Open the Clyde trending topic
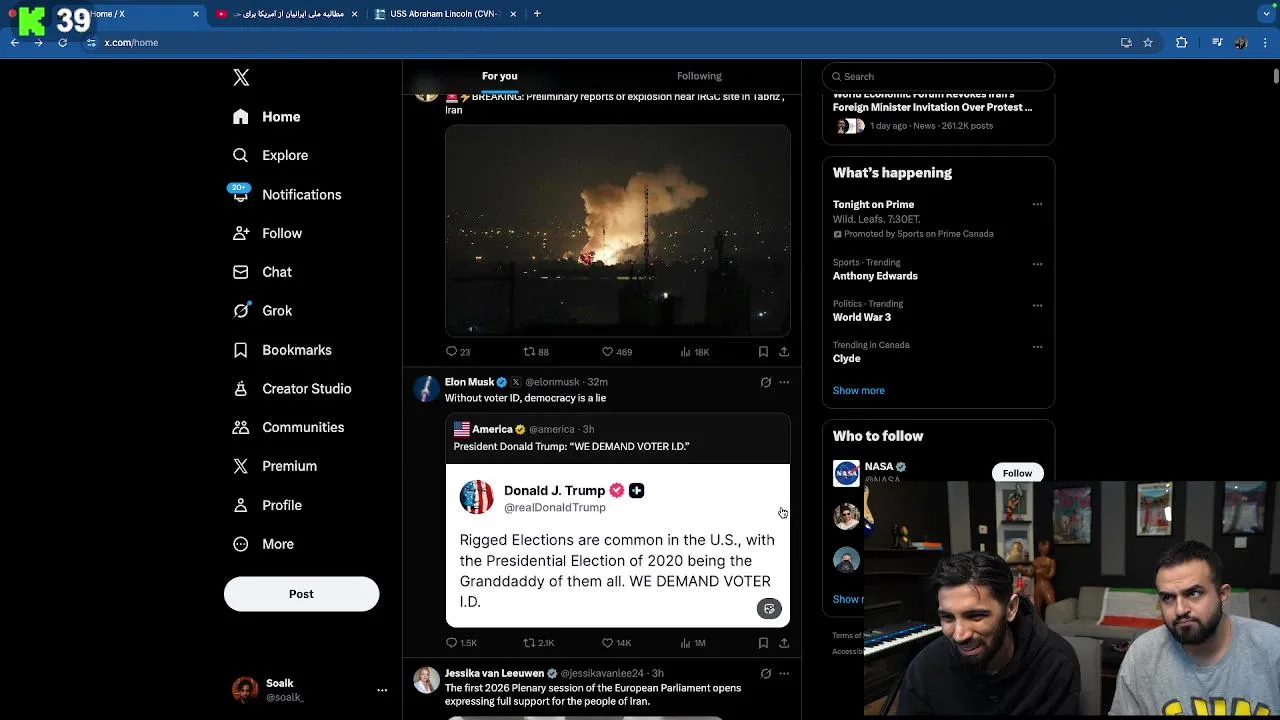1280x720 pixels. [x=847, y=358]
